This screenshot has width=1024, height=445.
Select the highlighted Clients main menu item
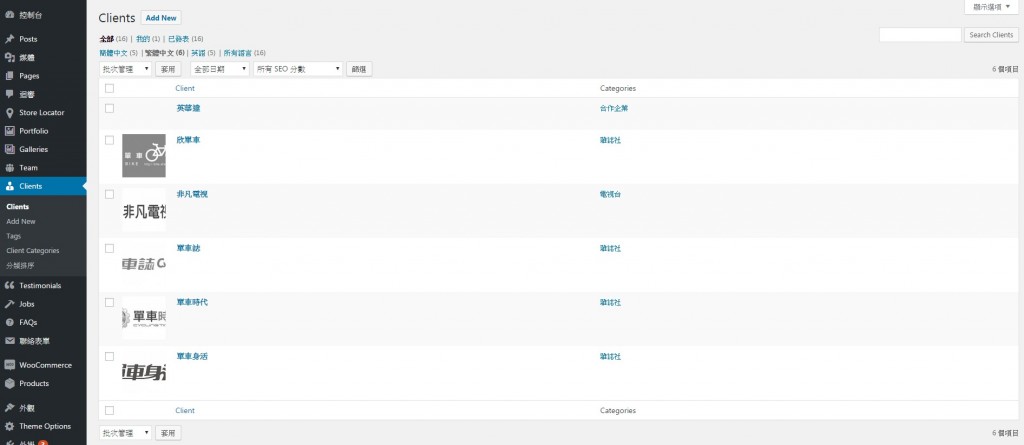click(43, 186)
